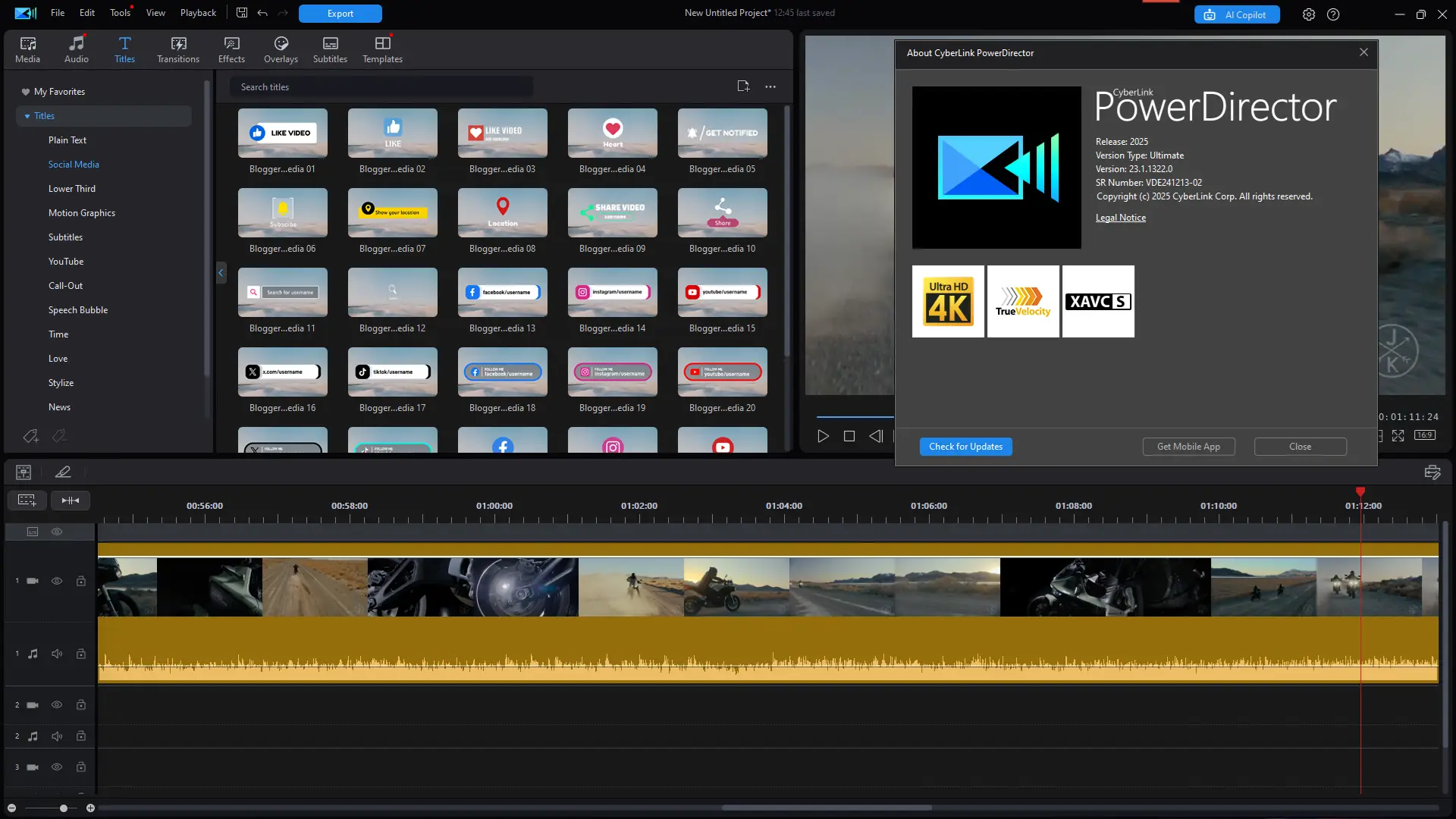Click the Undo arrow icon
The image size is (1456, 819).
click(262, 13)
